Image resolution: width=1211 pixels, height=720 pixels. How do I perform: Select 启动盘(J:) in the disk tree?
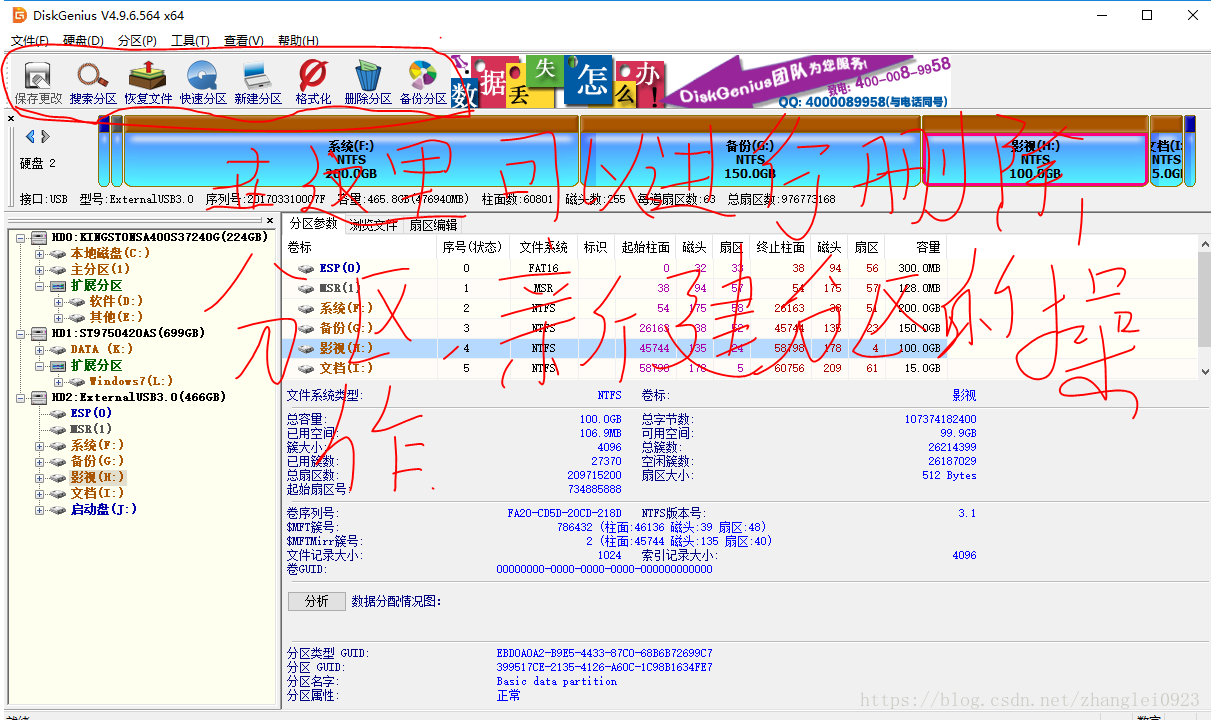click(x=104, y=509)
